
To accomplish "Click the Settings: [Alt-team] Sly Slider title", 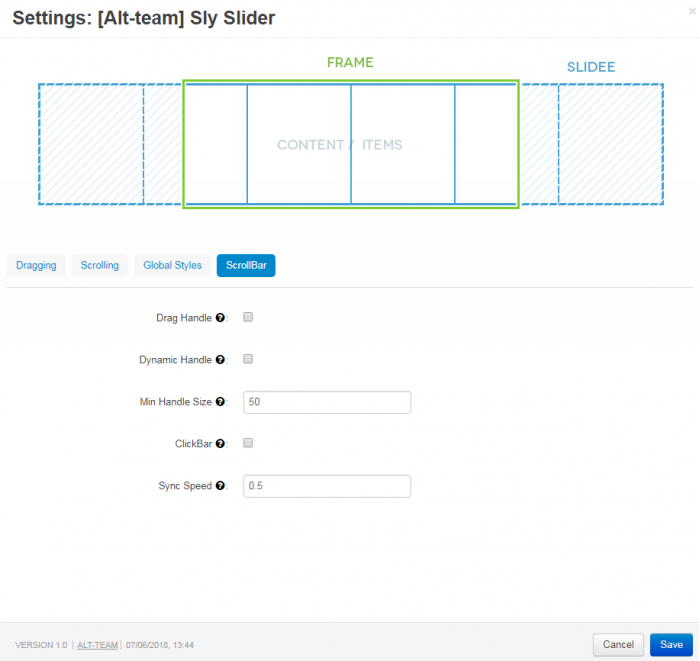I will 144,18.
